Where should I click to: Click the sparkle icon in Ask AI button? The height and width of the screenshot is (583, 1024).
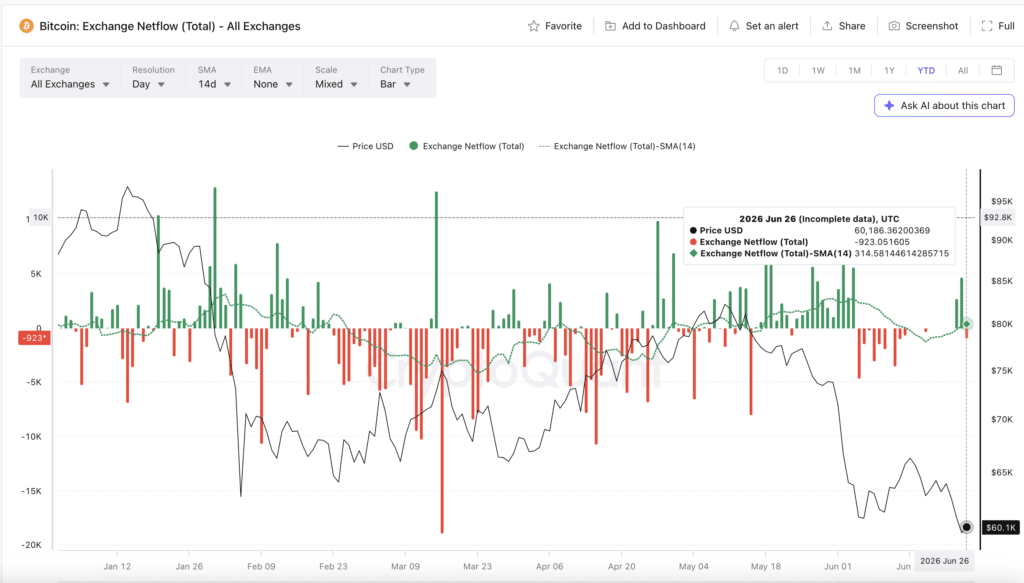889,106
